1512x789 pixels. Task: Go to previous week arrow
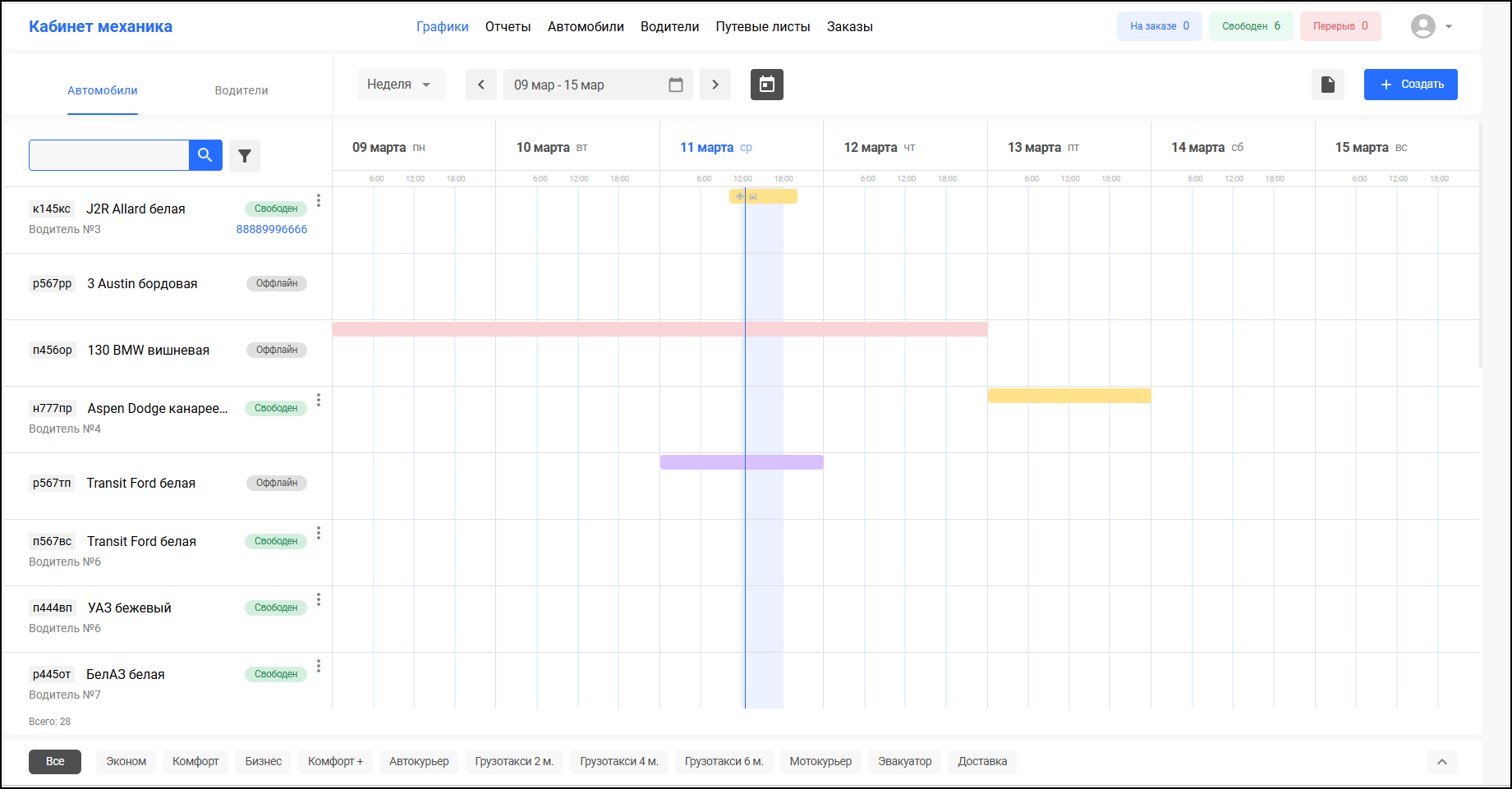coord(481,85)
